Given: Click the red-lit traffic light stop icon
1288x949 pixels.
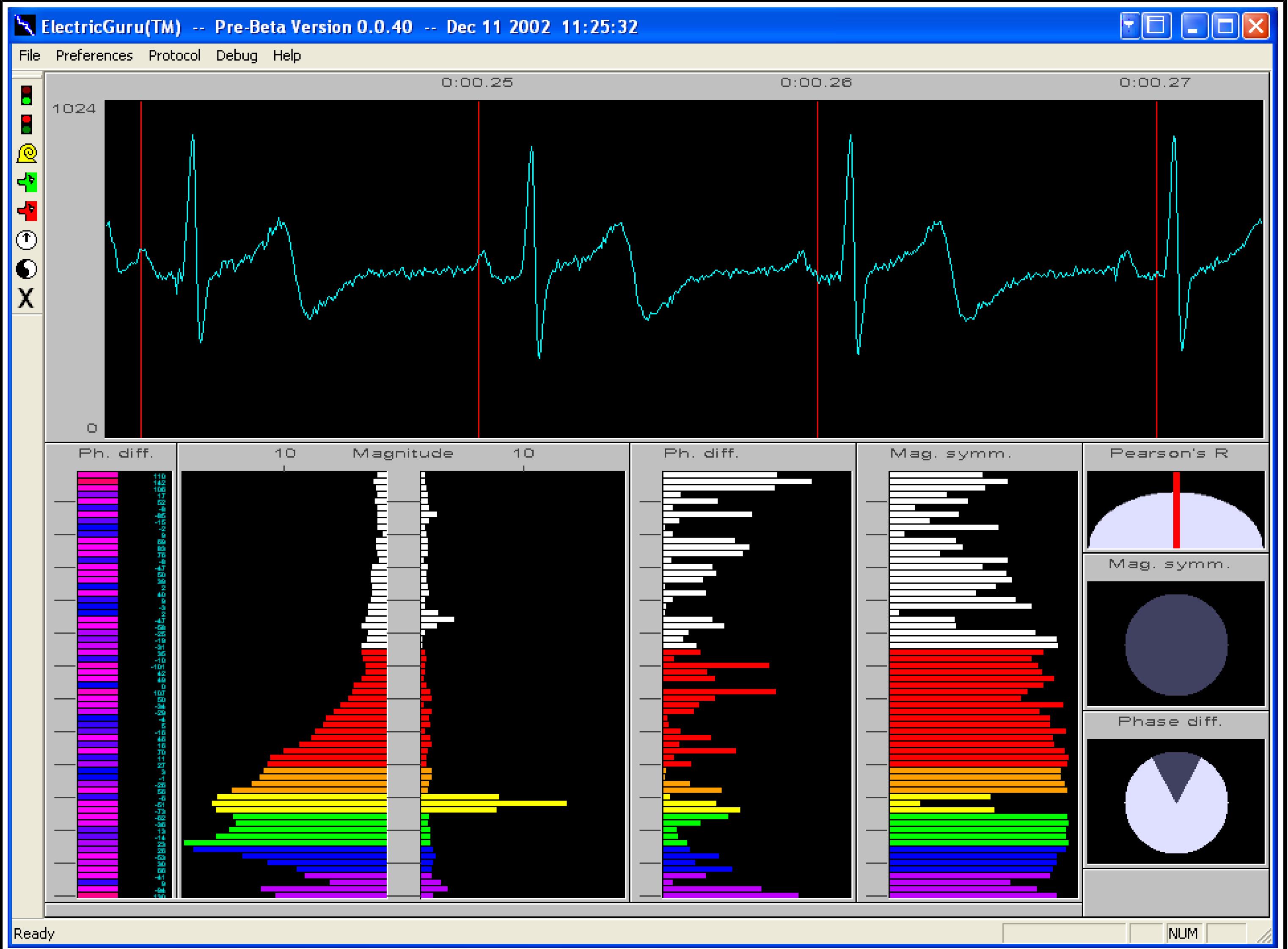Looking at the screenshot, I should point(26,125).
